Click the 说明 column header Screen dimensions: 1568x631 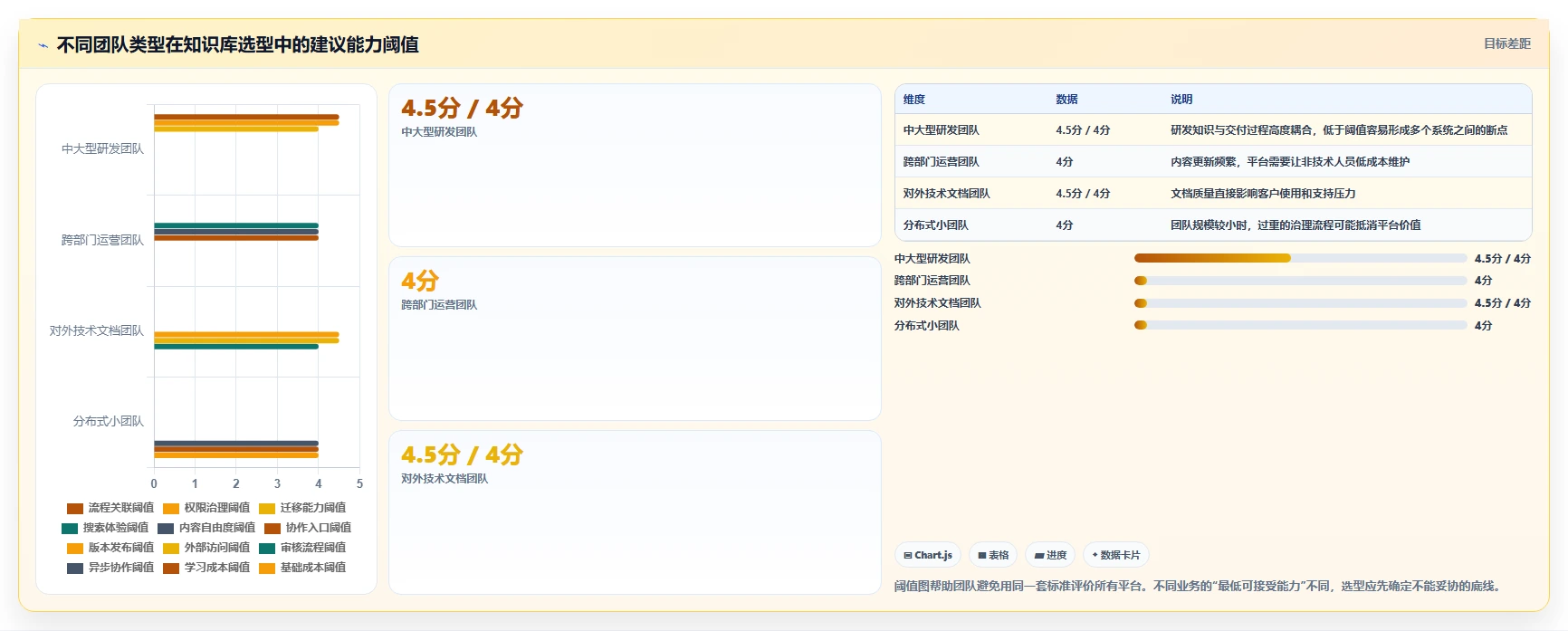click(x=1181, y=100)
